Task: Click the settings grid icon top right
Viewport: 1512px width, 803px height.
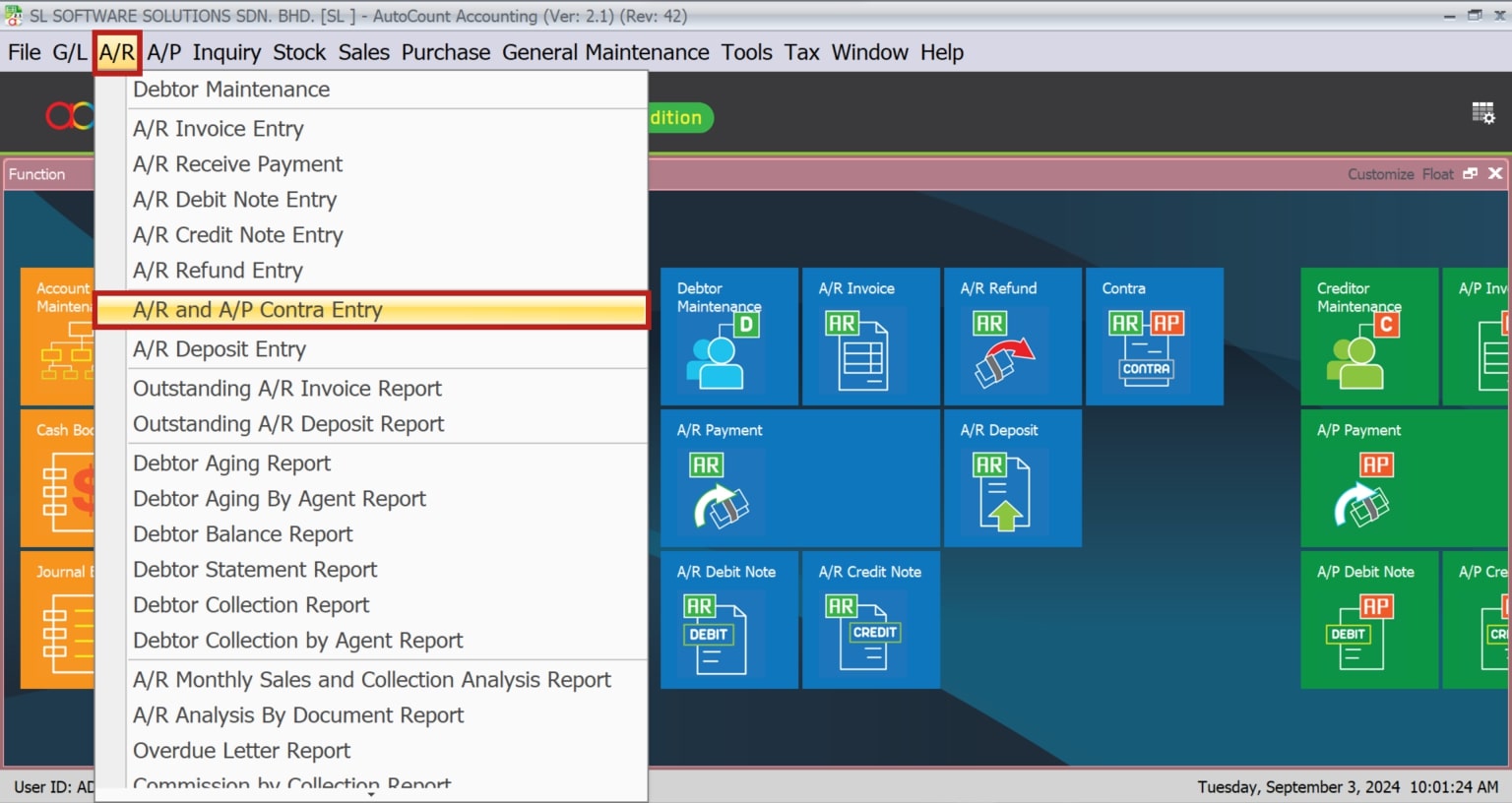Action: pyautogui.click(x=1483, y=113)
